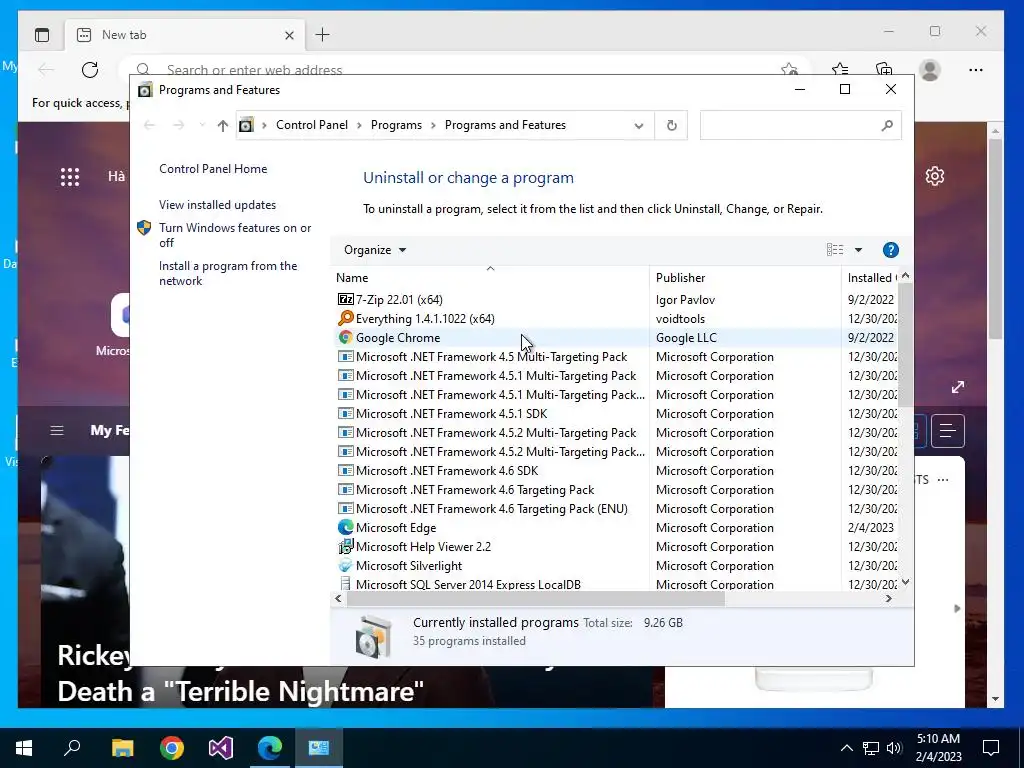Click the Microsoft Edge icon in program list
This screenshot has height=768, width=1024.
[345, 527]
